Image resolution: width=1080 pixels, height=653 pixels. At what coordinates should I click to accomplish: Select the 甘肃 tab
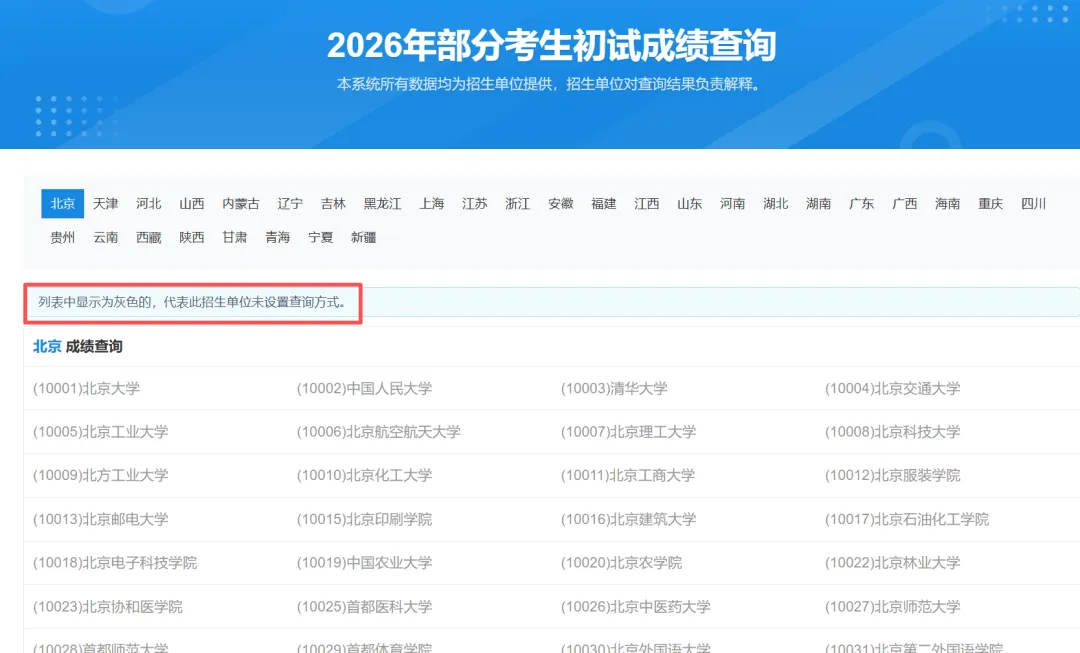(x=234, y=238)
